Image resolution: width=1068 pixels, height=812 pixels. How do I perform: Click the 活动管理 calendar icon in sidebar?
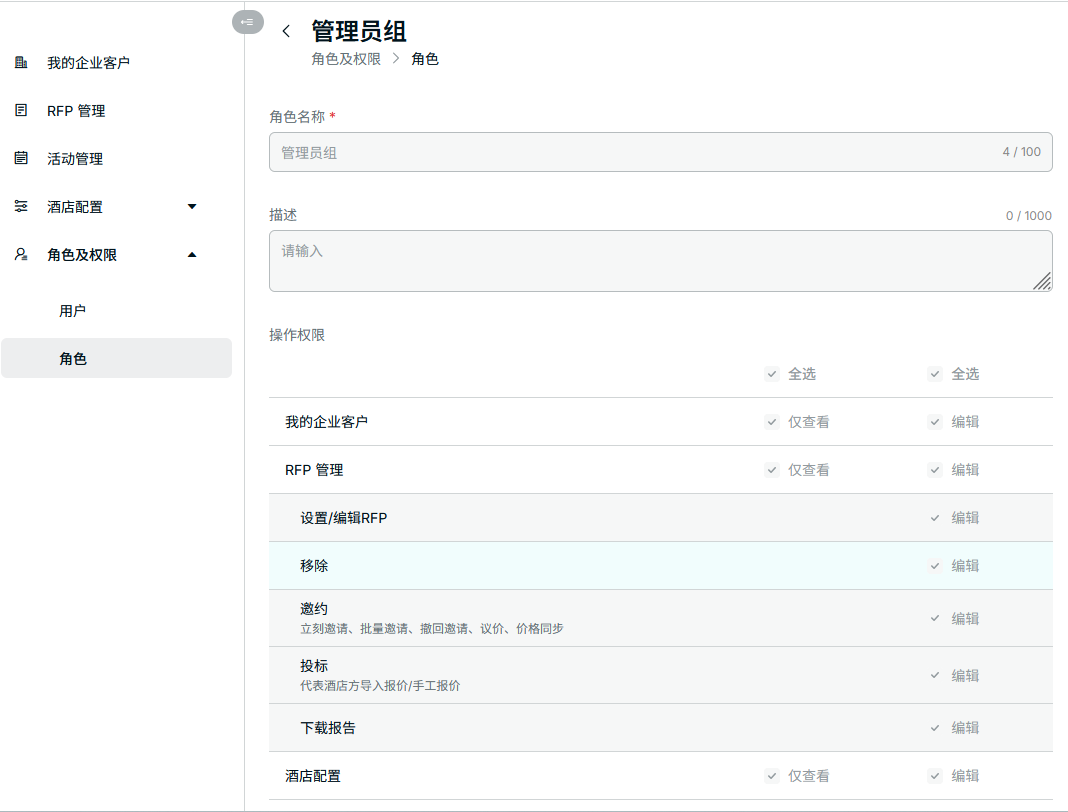click(21, 157)
